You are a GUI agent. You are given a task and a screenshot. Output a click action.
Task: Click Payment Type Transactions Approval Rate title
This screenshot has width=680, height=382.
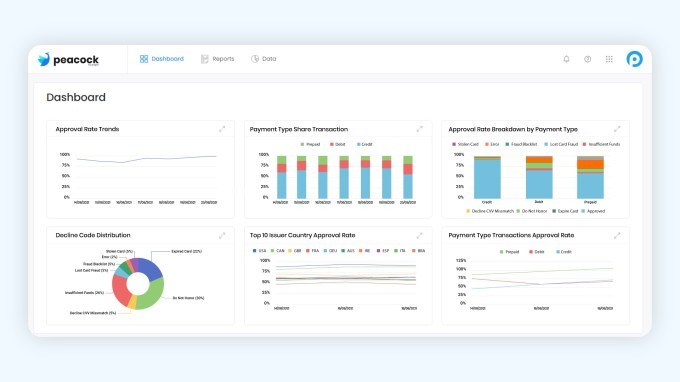(511, 235)
